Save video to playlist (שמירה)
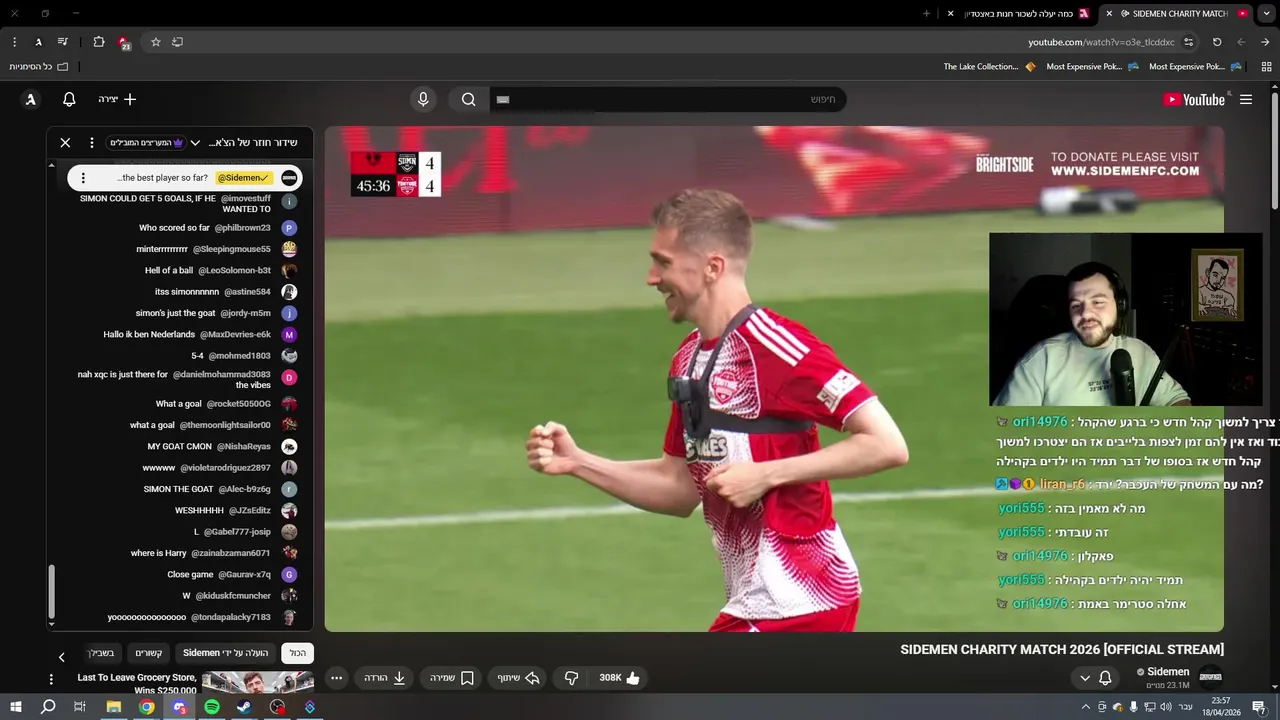Viewport: 1280px width, 720px height. click(452, 677)
